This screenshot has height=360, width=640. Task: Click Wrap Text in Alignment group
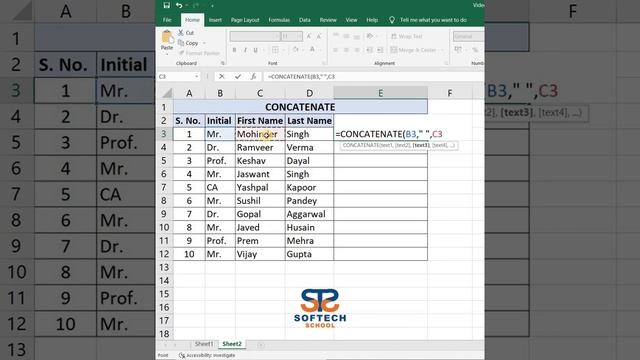(407, 36)
